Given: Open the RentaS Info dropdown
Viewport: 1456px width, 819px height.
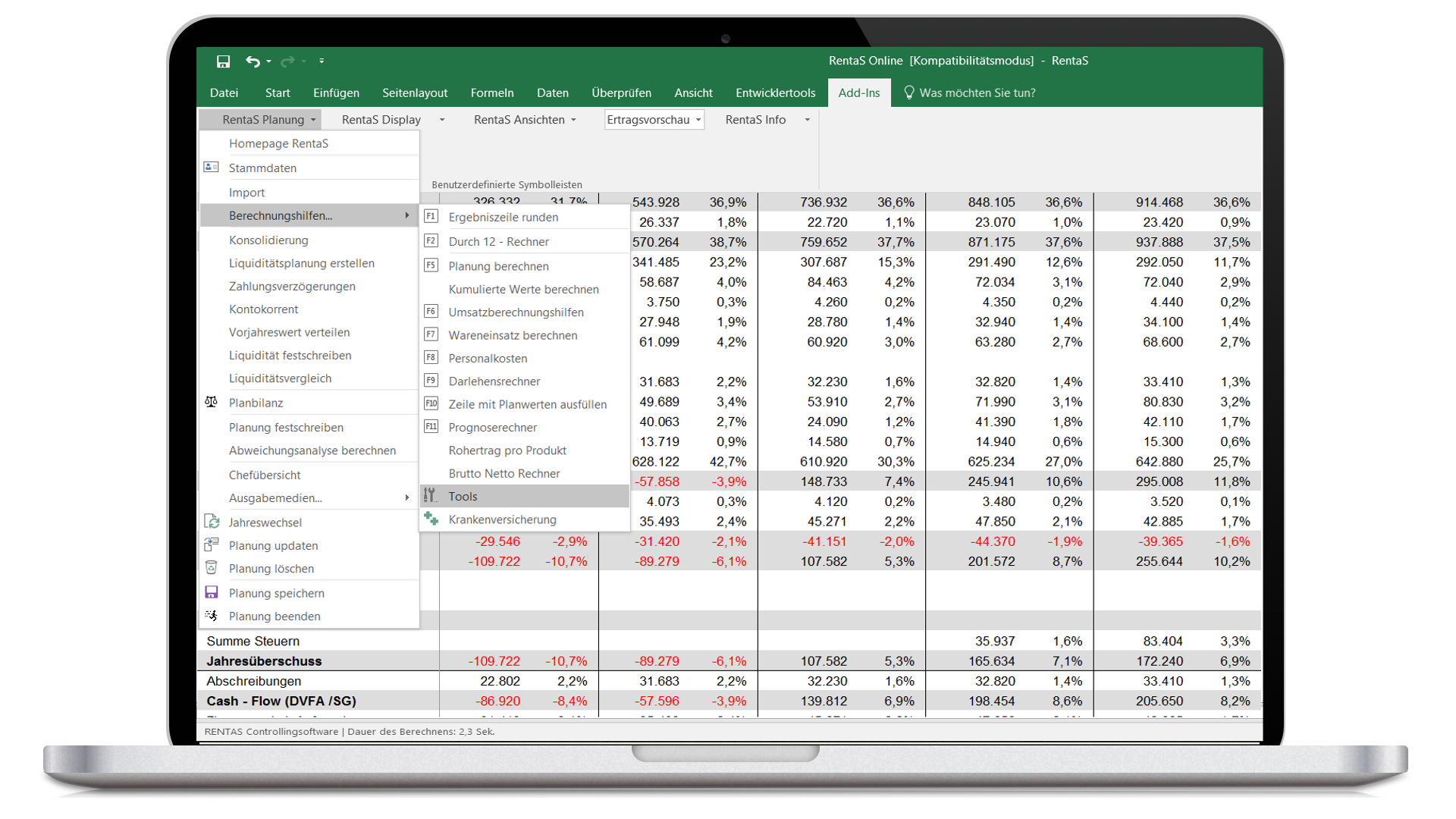Looking at the screenshot, I should [767, 120].
